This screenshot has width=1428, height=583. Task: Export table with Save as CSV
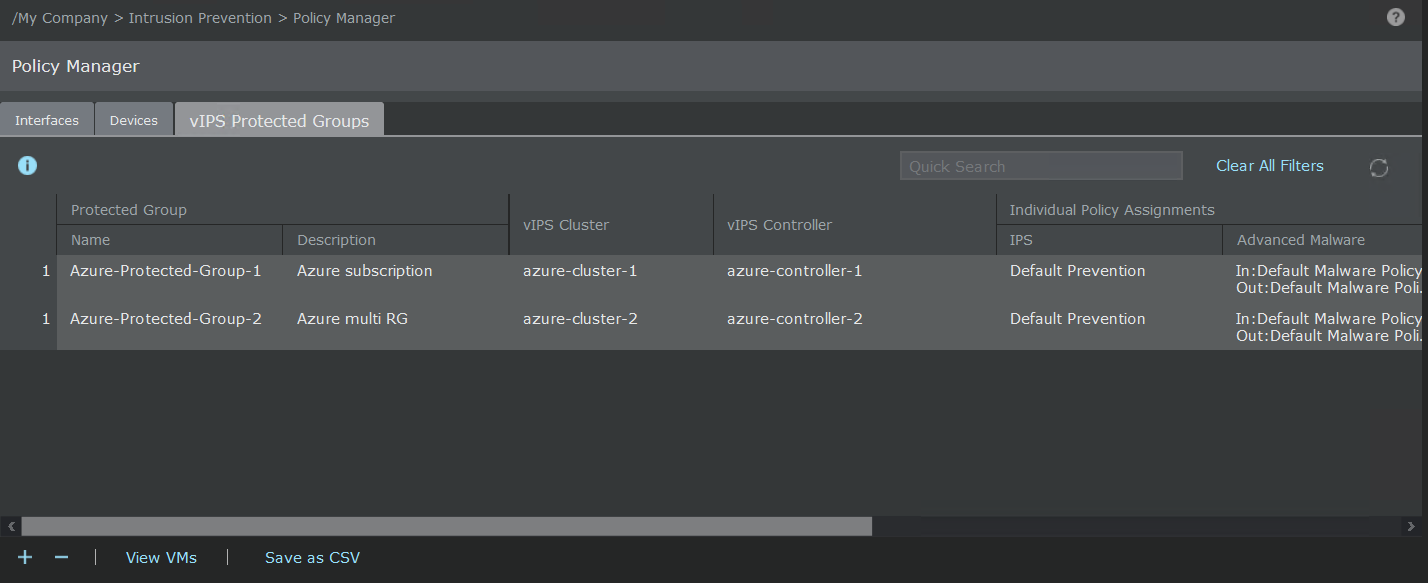tap(312, 557)
